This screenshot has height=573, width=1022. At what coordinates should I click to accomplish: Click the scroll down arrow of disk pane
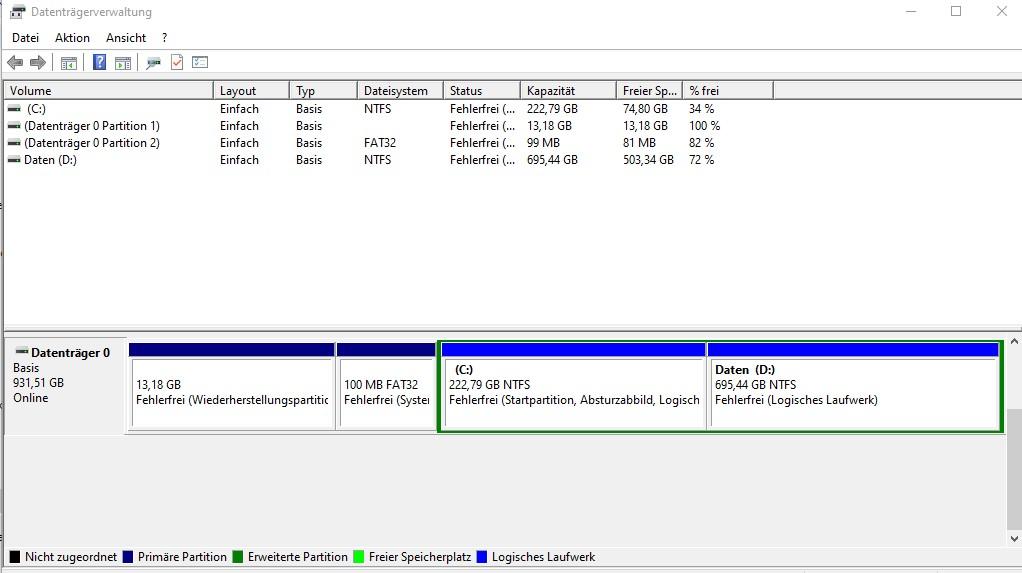(1014, 538)
